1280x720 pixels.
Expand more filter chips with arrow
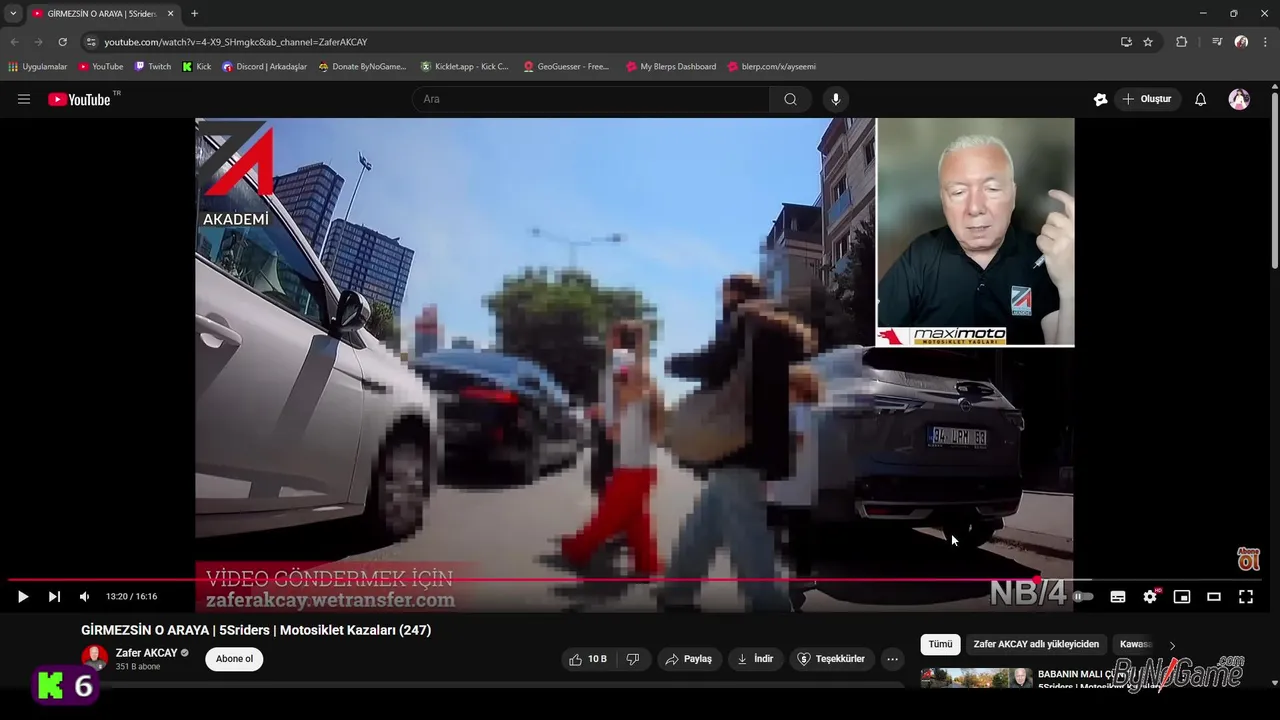[1172, 645]
